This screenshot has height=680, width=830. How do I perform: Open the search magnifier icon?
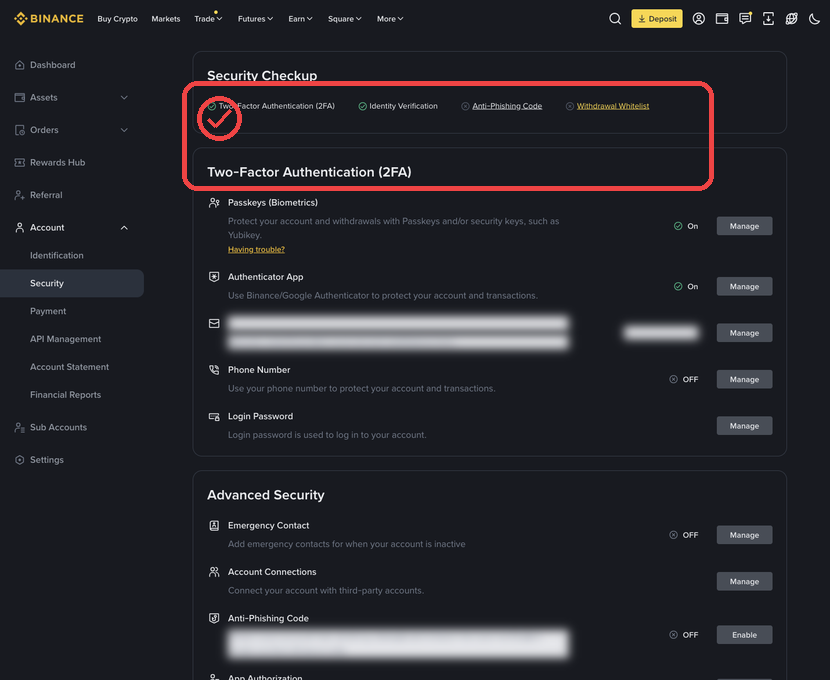[615, 19]
